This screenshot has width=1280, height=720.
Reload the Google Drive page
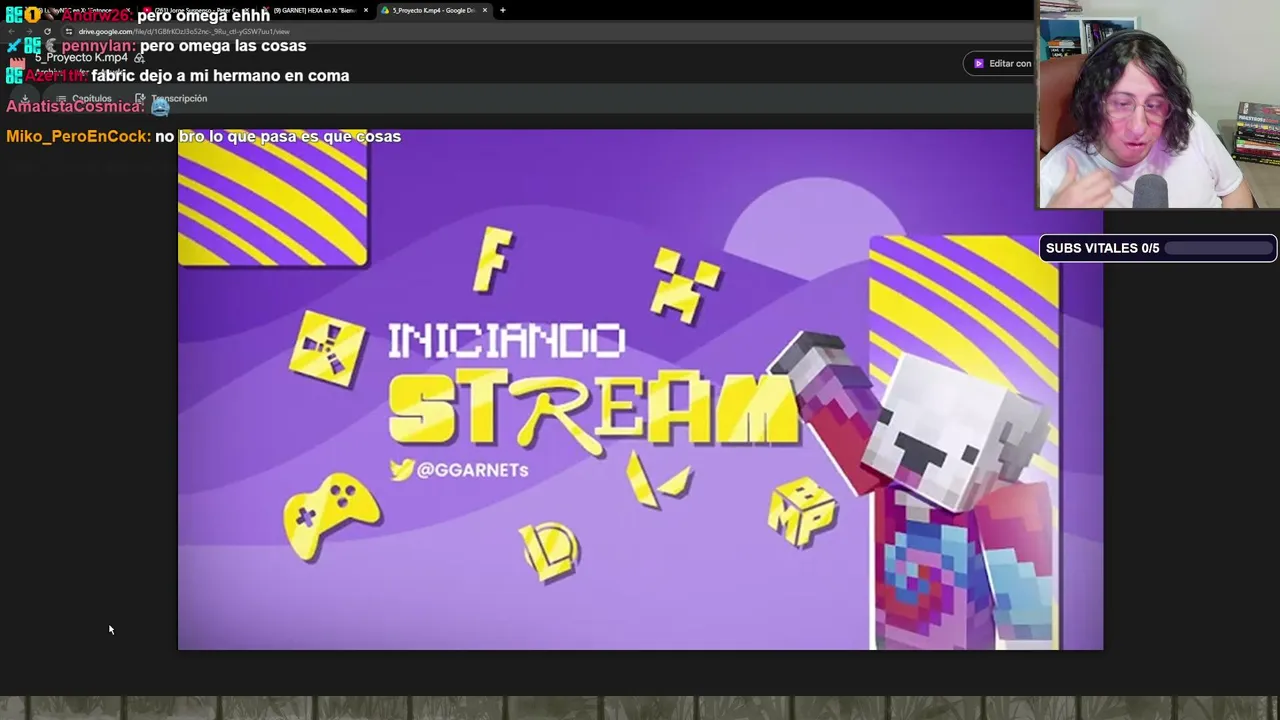(47, 31)
